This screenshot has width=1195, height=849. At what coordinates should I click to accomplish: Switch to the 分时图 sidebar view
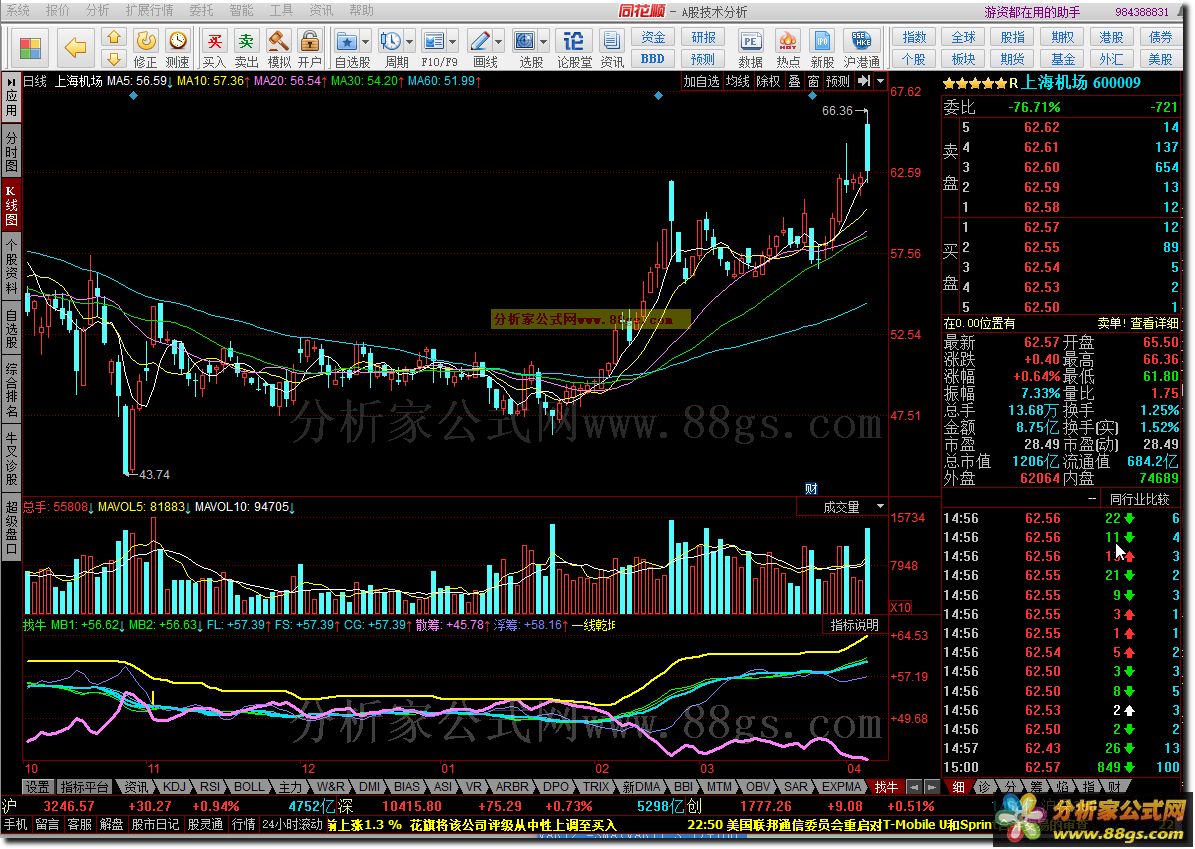(11, 152)
